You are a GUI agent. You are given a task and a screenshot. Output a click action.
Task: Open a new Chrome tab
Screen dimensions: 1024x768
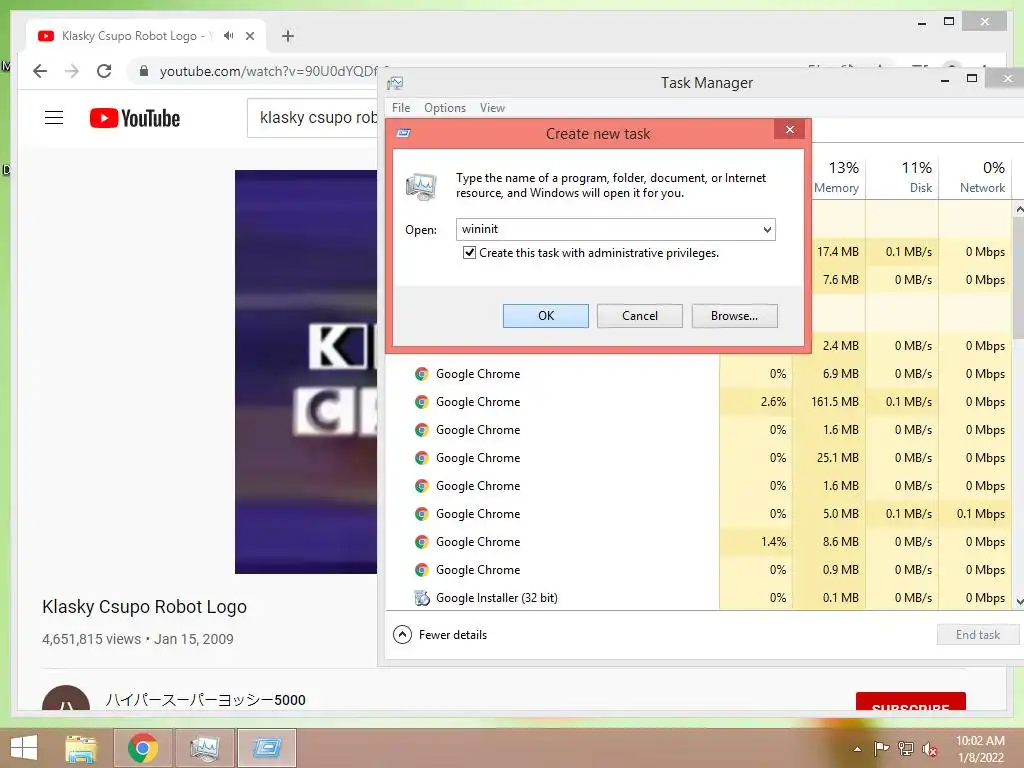click(288, 36)
